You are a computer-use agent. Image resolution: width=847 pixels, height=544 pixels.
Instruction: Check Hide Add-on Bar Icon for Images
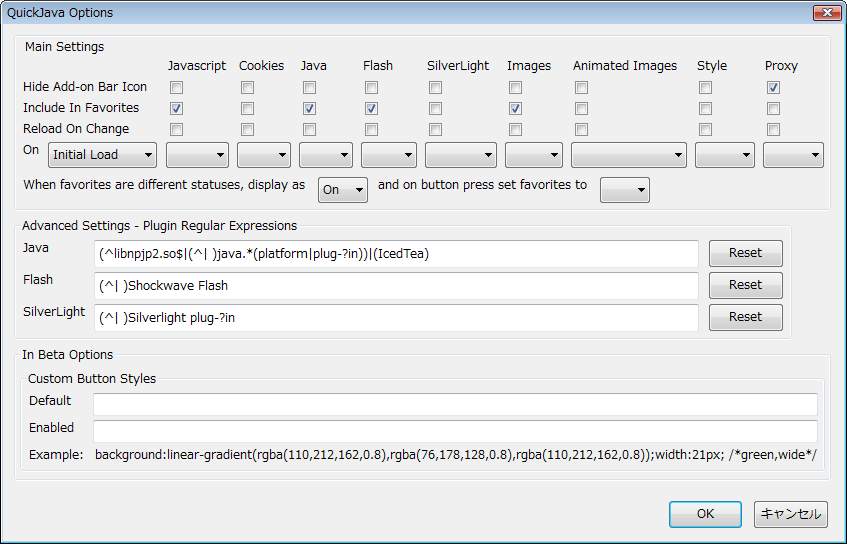(x=515, y=88)
